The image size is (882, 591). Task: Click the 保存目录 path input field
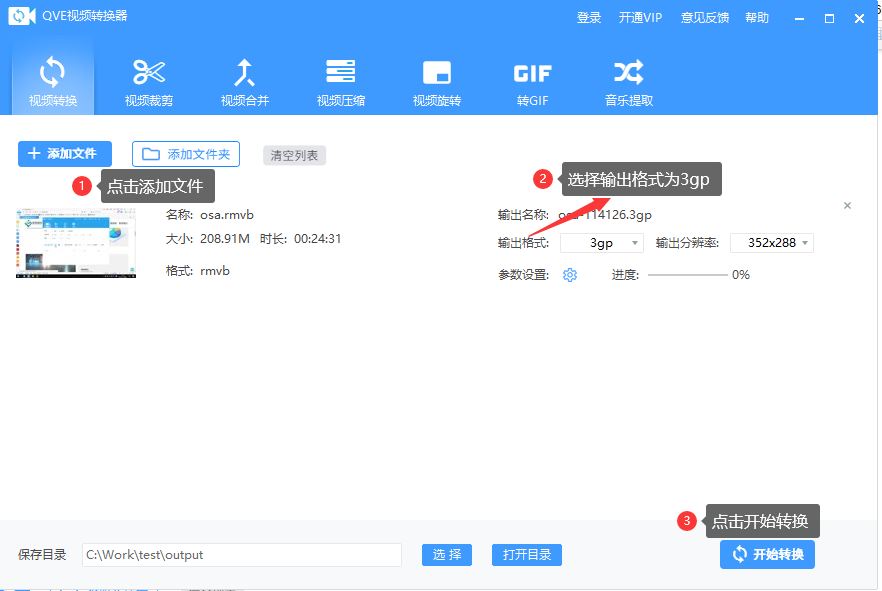click(242, 555)
